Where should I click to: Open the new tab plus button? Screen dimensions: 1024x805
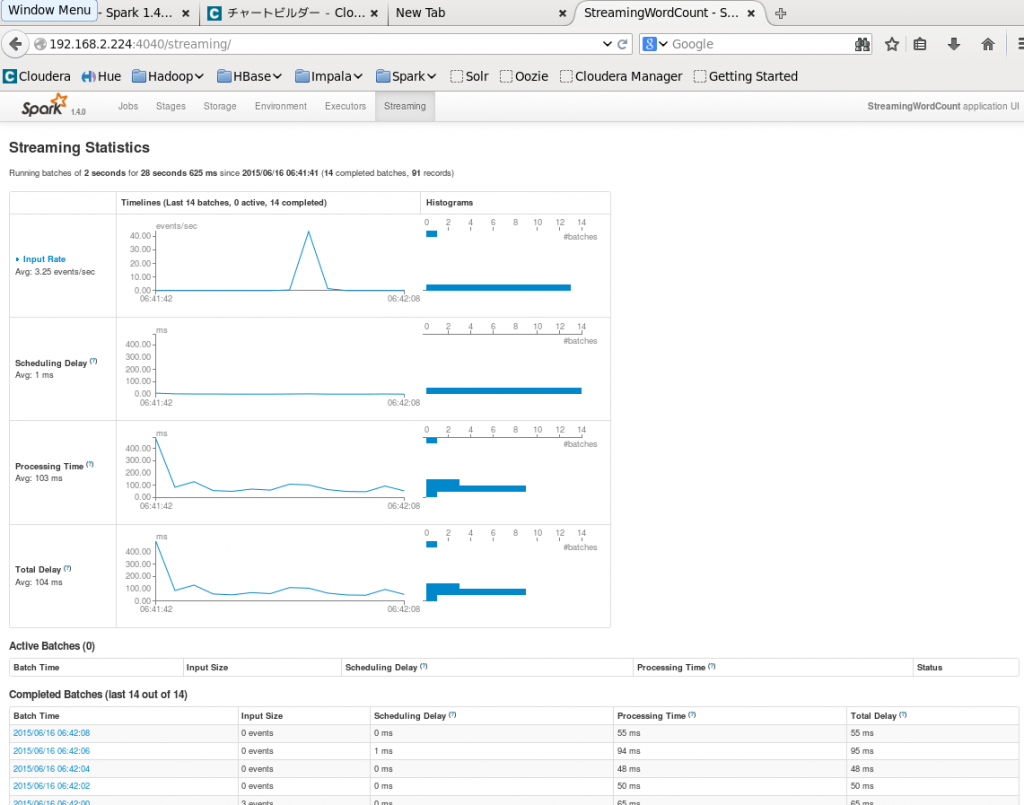click(780, 13)
